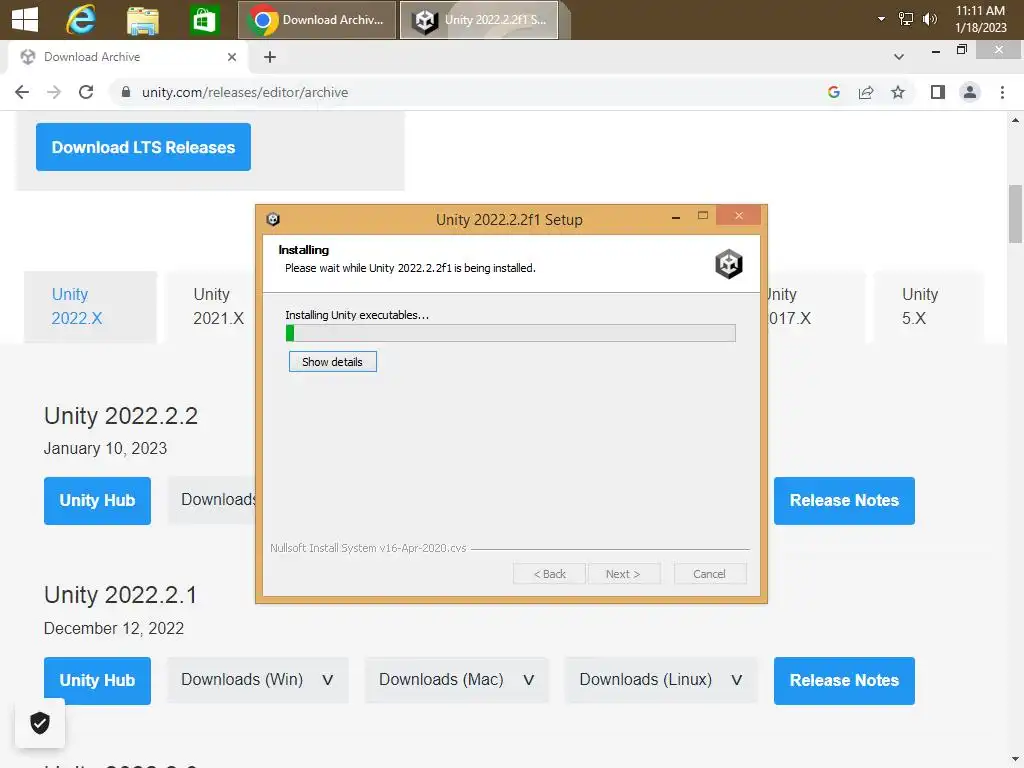Click Cancel in the Unity Setup dialog
Viewport: 1024px width, 768px height.
[x=709, y=574]
